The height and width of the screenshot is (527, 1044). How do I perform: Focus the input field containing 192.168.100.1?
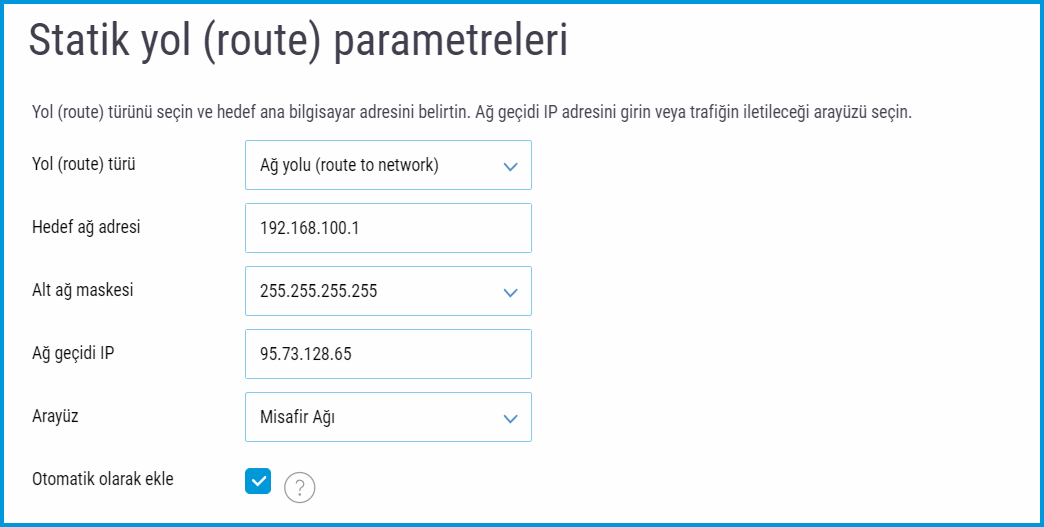(x=388, y=229)
